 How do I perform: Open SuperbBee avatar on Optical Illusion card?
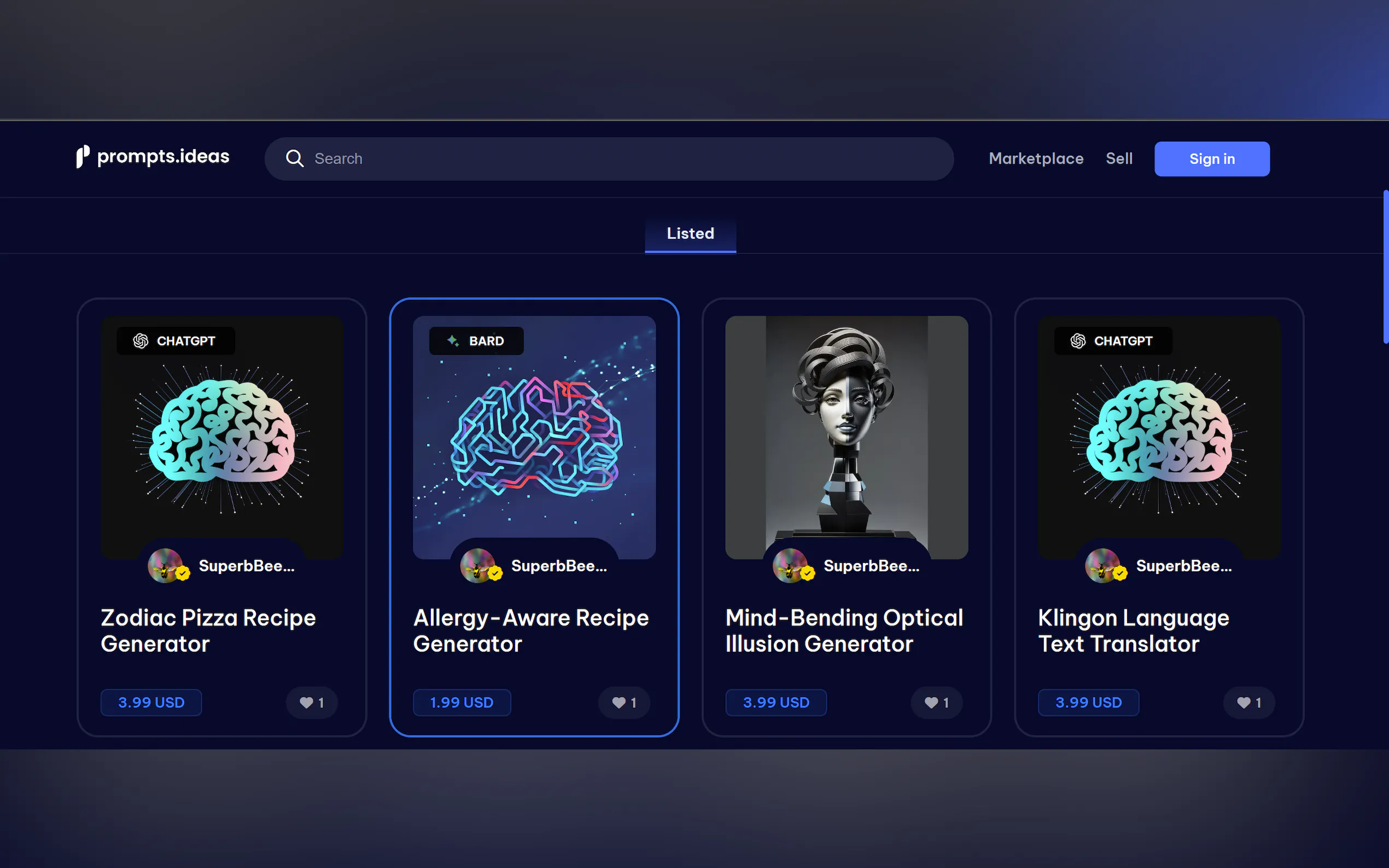pos(791,566)
